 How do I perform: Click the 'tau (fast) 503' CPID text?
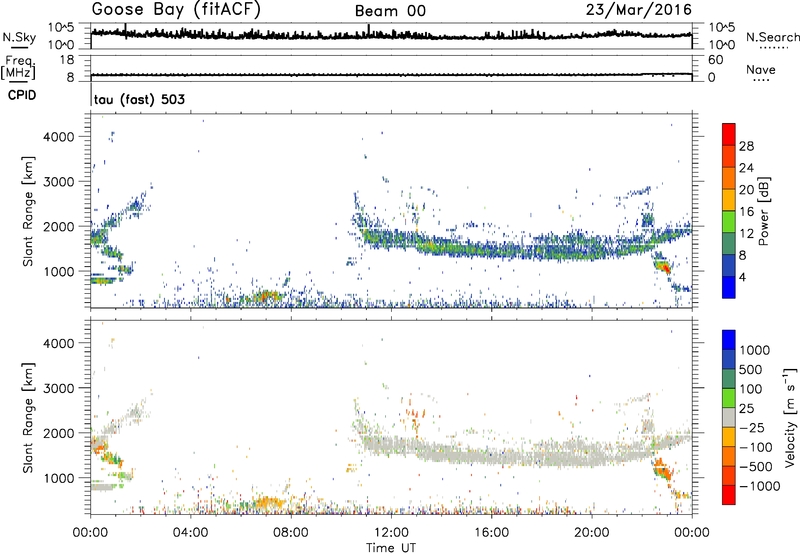click(139, 99)
